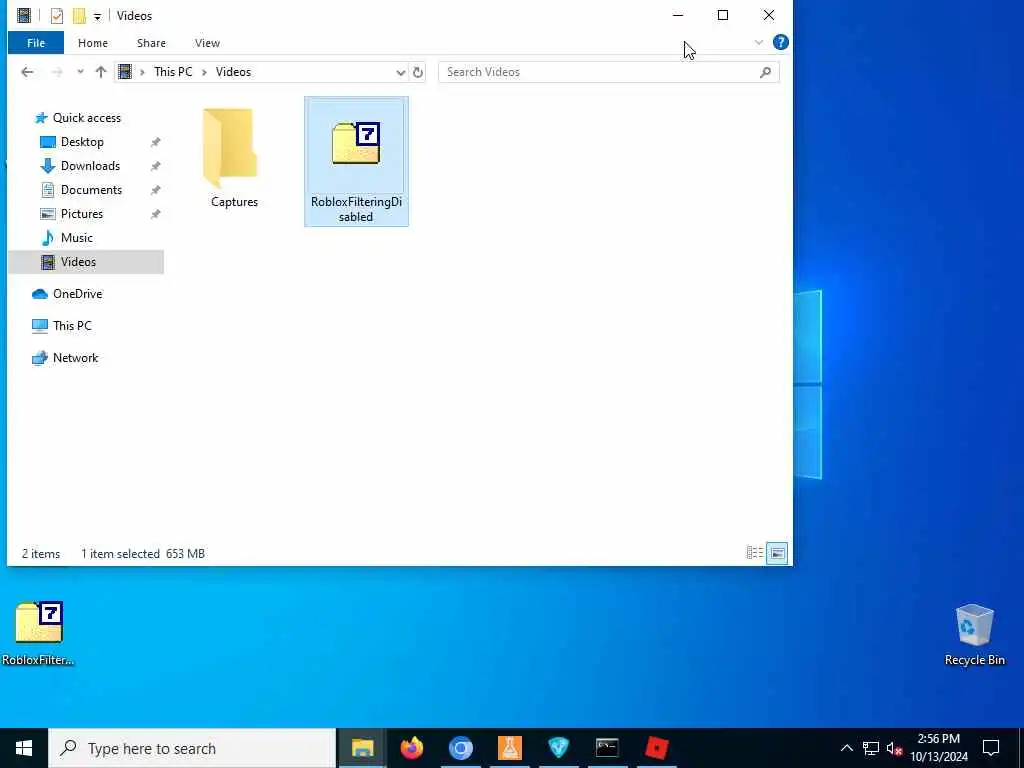The height and width of the screenshot is (768, 1024).
Task: Click the network tray icon
Action: [x=871, y=748]
